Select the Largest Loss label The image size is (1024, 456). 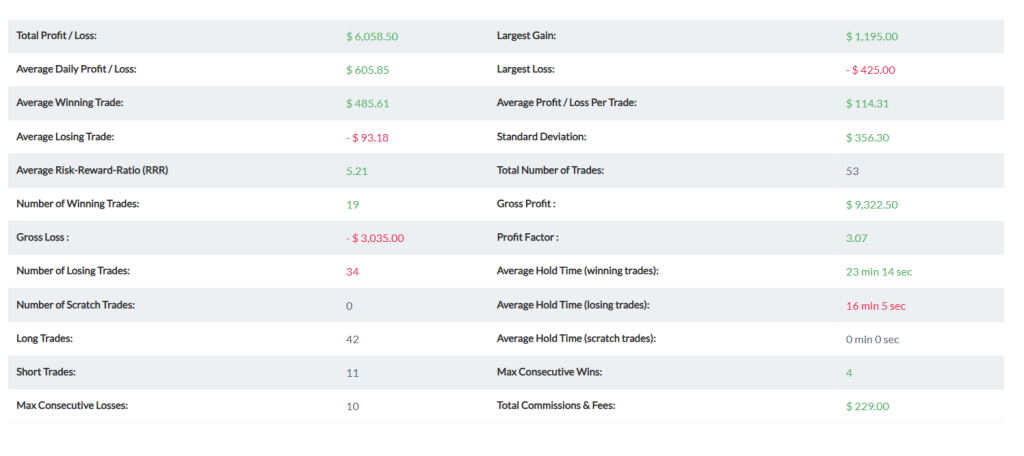tap(526, 69)
